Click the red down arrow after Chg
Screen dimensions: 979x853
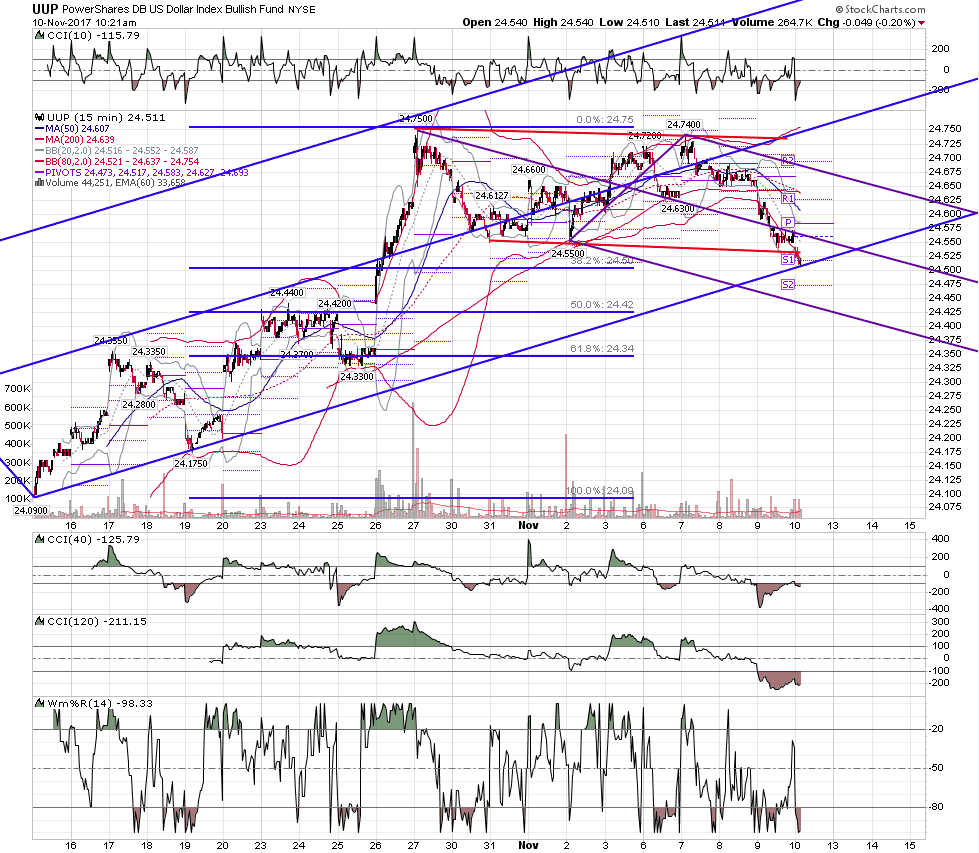point(922,23)
